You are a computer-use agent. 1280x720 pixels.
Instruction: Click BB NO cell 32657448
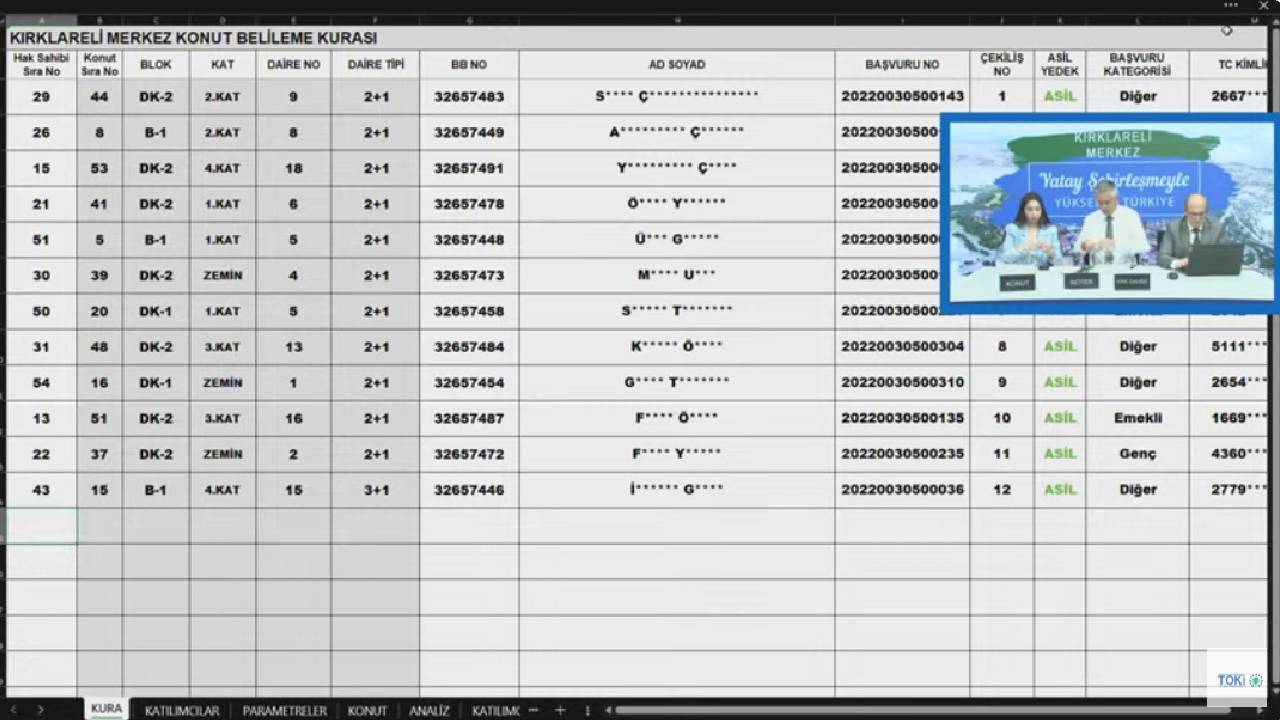coord(469,240)
